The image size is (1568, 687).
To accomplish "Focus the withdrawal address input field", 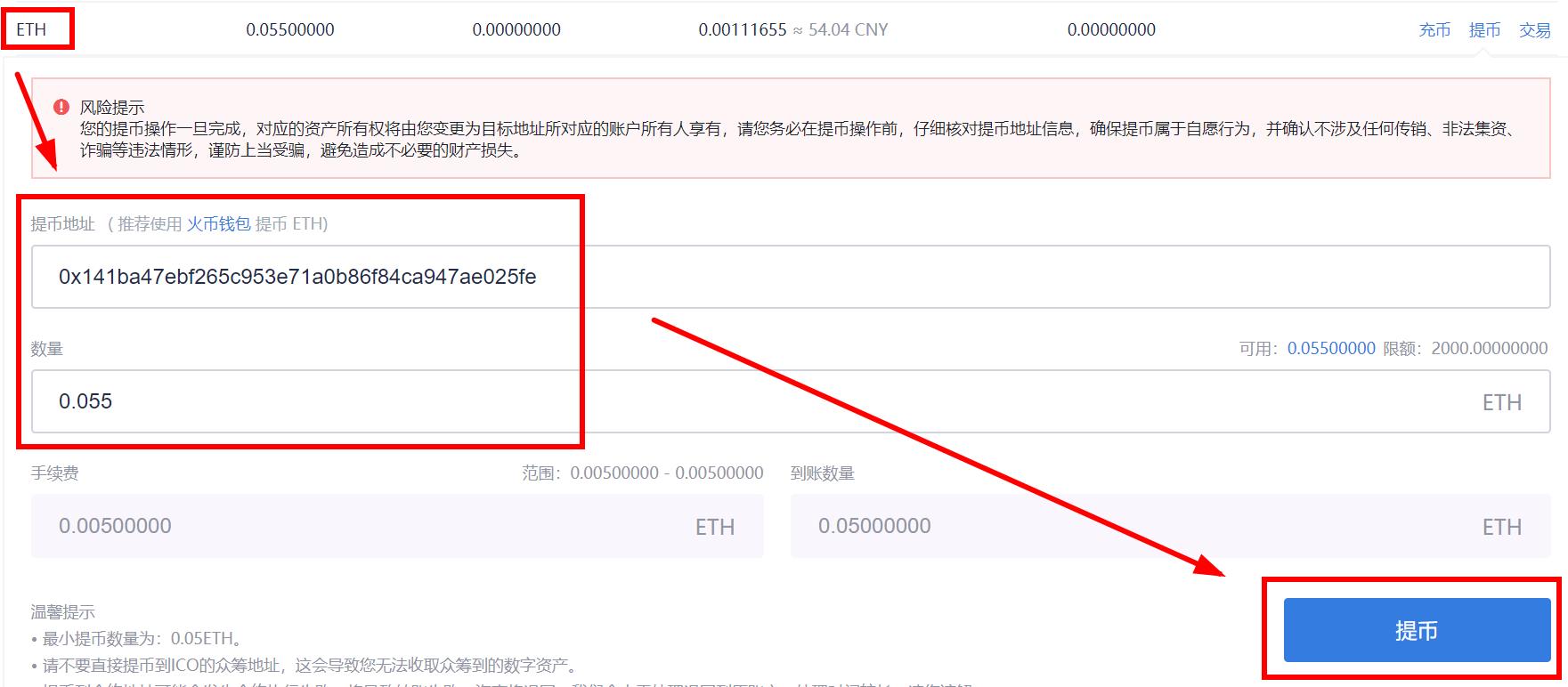I will [x=791, y=277].
